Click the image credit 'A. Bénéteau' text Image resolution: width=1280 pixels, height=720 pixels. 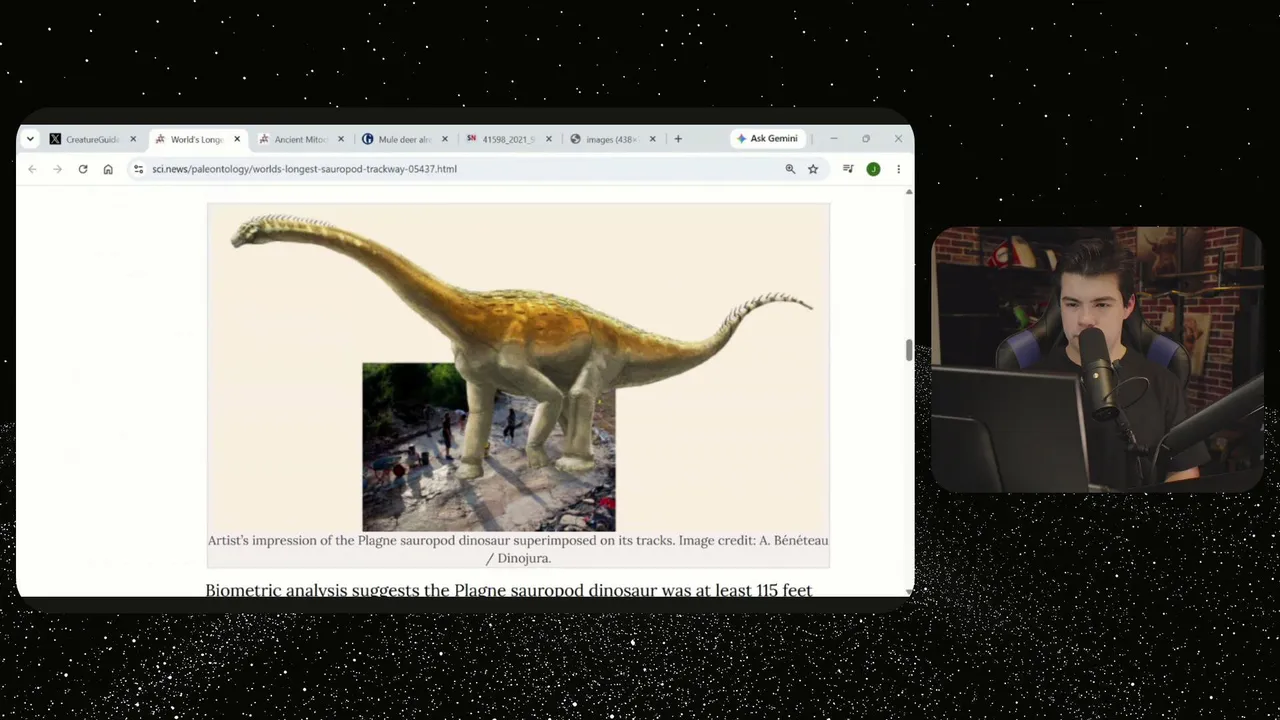(794, 541)
